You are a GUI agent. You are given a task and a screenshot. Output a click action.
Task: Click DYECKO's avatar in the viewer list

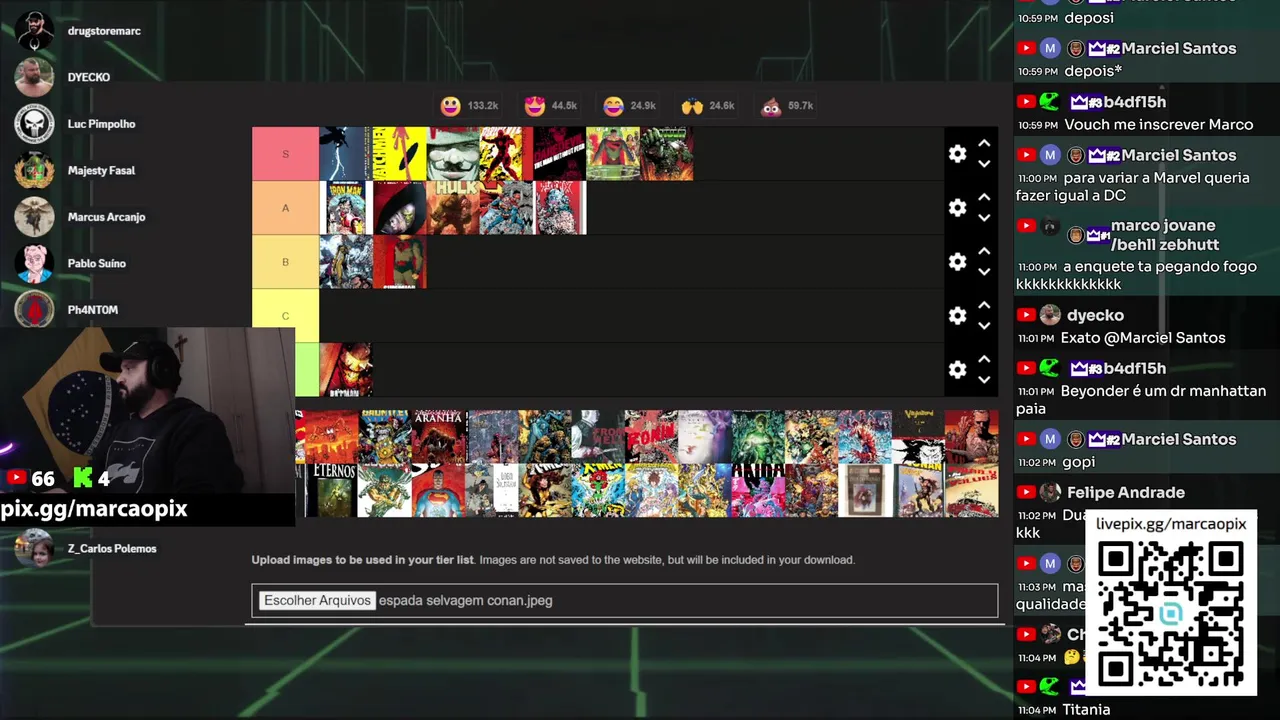(x=34, y=77)
